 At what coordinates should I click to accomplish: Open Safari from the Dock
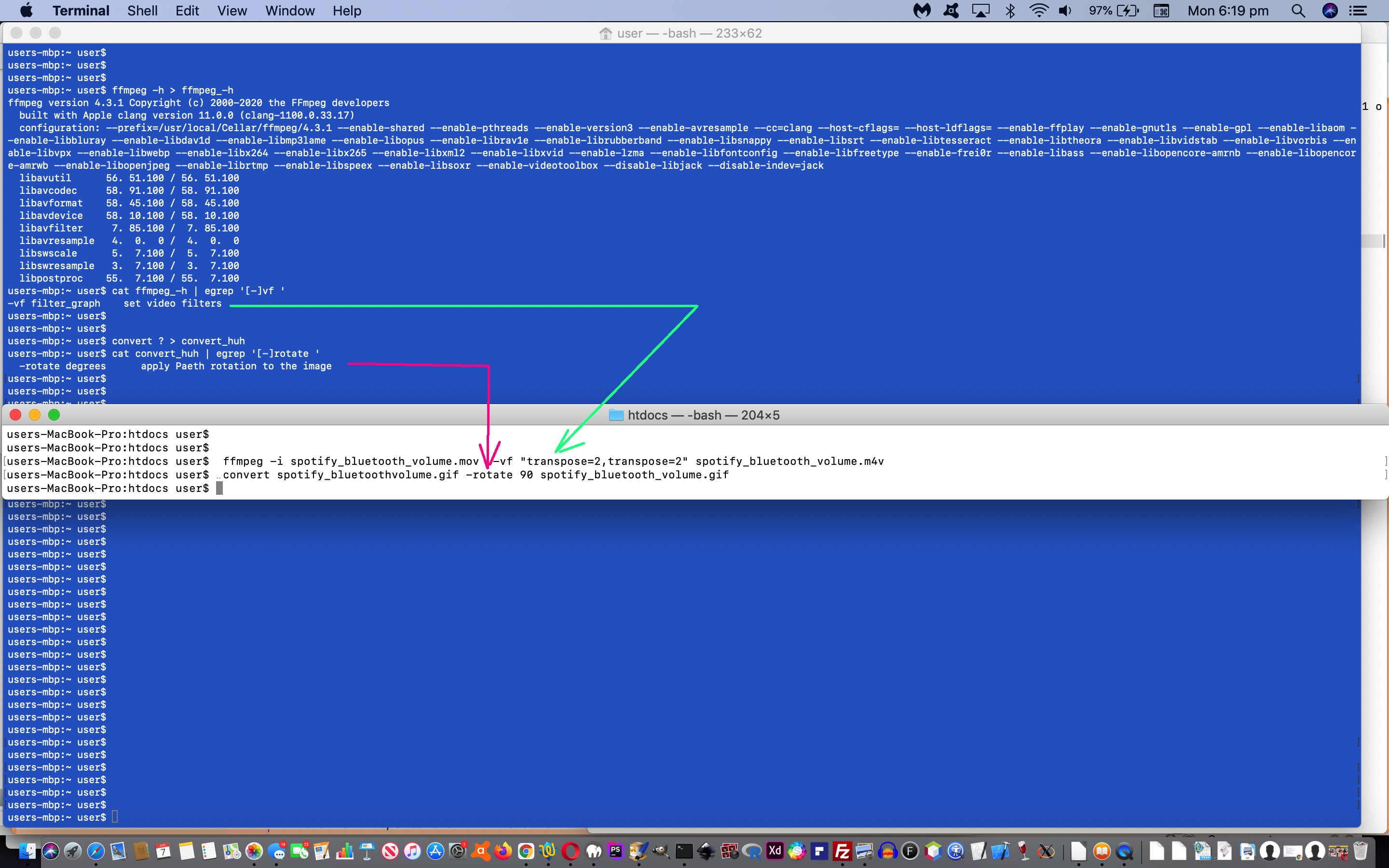point(96,851)
